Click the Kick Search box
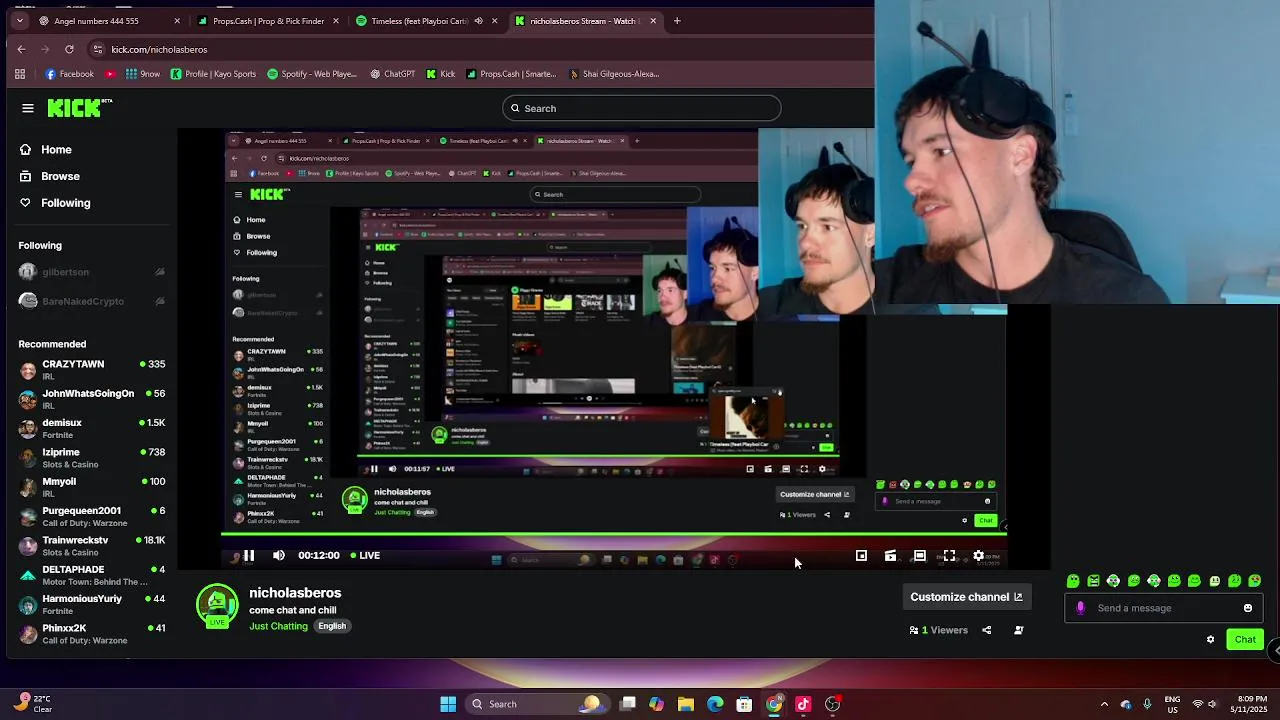 pyautogui.click(x=642, y=108)
